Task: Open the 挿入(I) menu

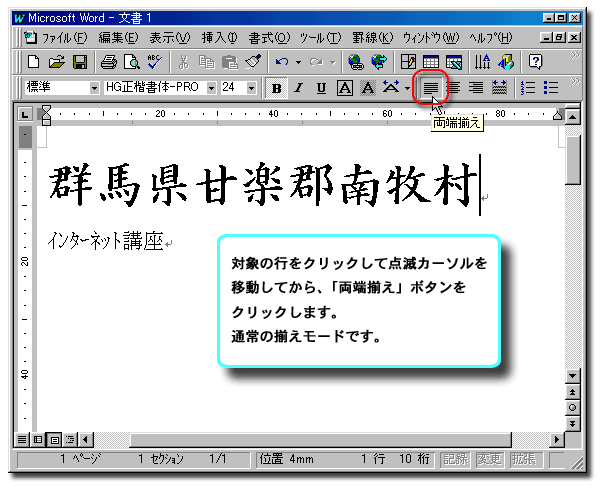Action: tap(219, 38)
